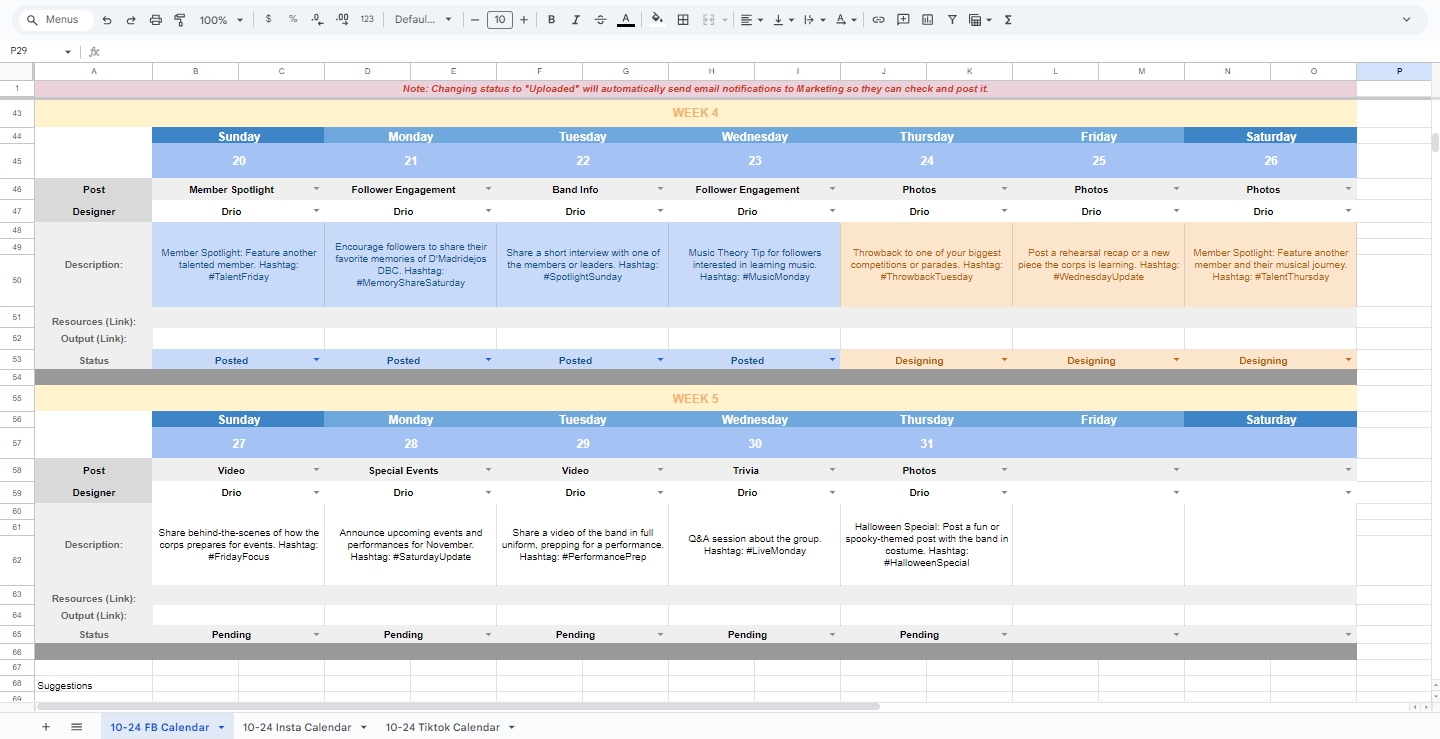Viewport: 1440px width, 739px height.
Task: Activate the Paint format tool
Action: 180,20
